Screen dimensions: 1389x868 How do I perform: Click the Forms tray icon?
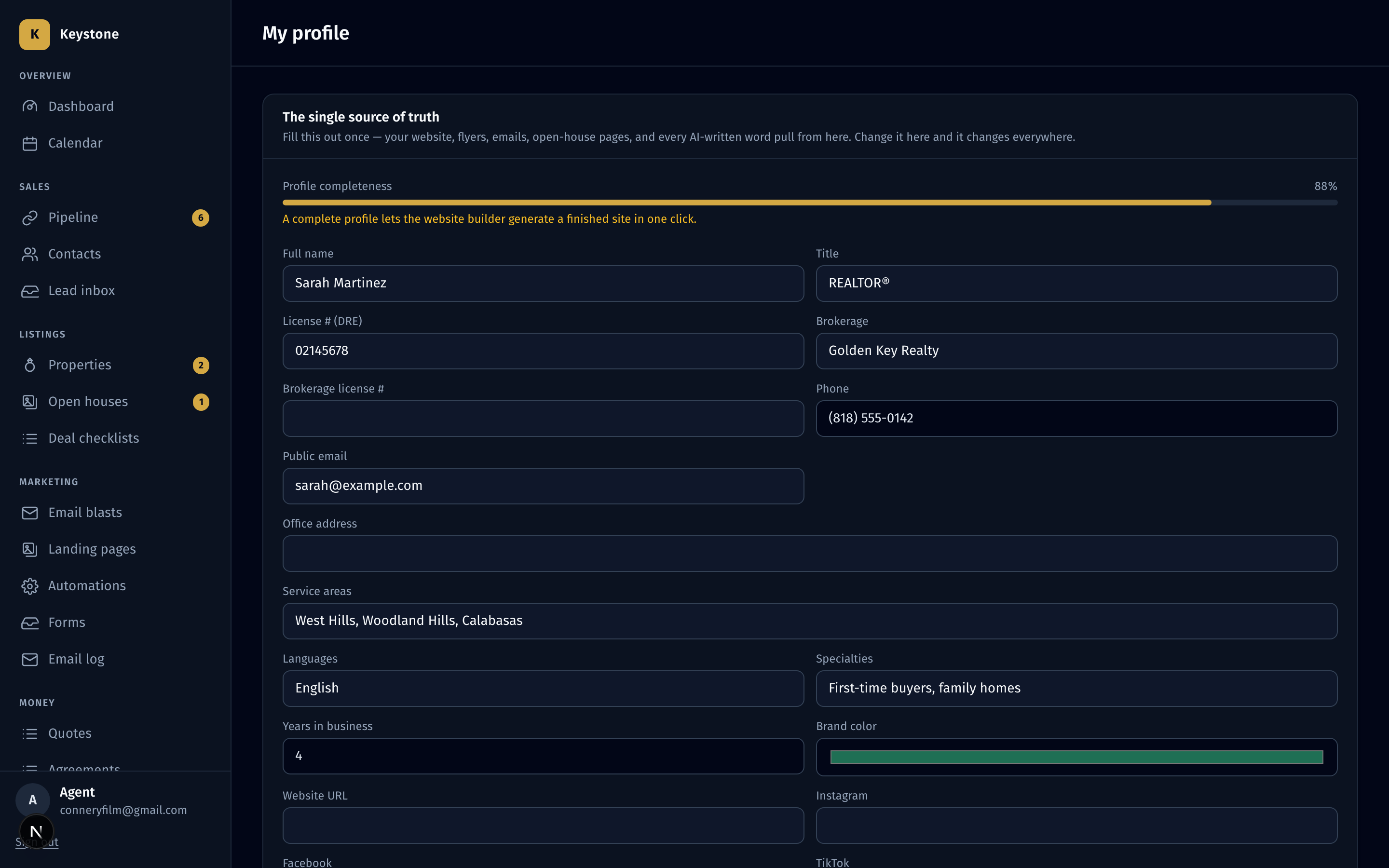point(30,623)
